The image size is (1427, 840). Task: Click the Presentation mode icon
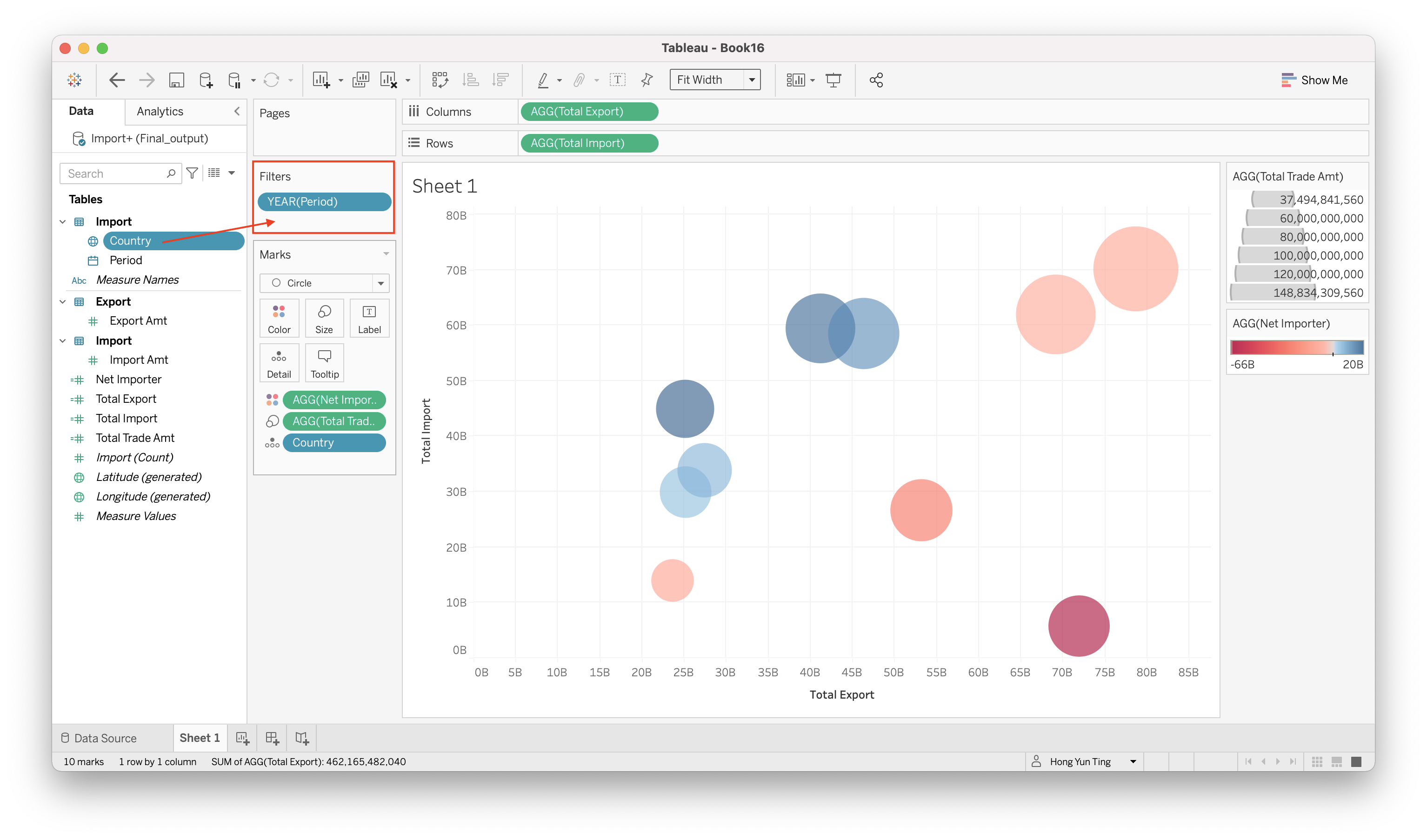tap(833, 80)
